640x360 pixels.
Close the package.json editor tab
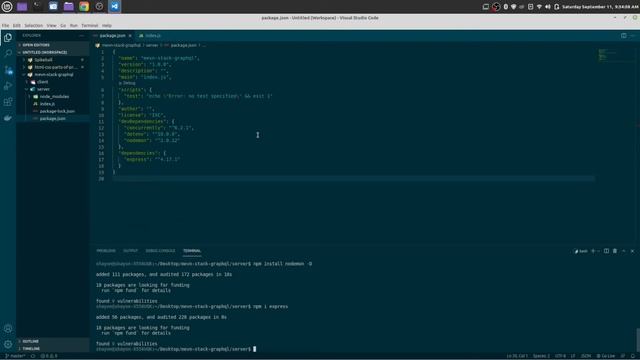pos(130,36)
